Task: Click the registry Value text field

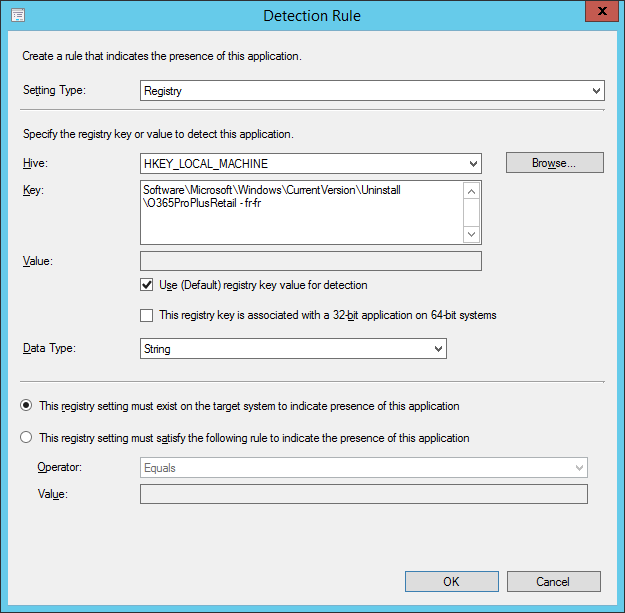Action: pyautogui.click(x=311, y=261)
